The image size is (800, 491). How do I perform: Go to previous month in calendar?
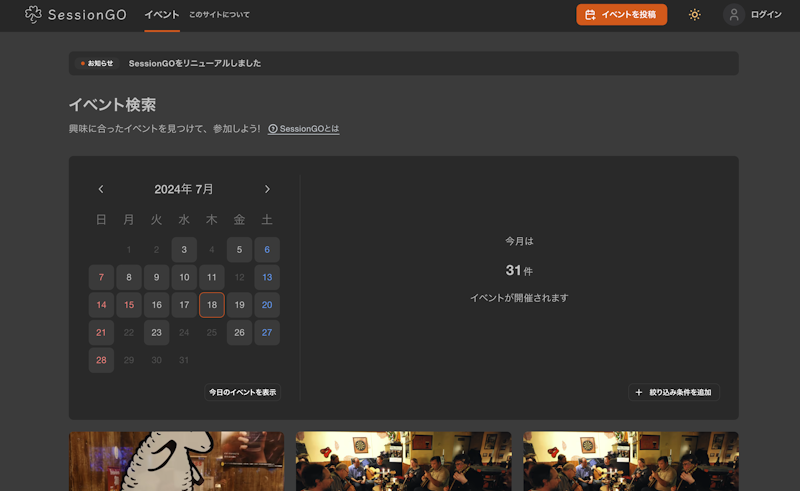[101, 189]
